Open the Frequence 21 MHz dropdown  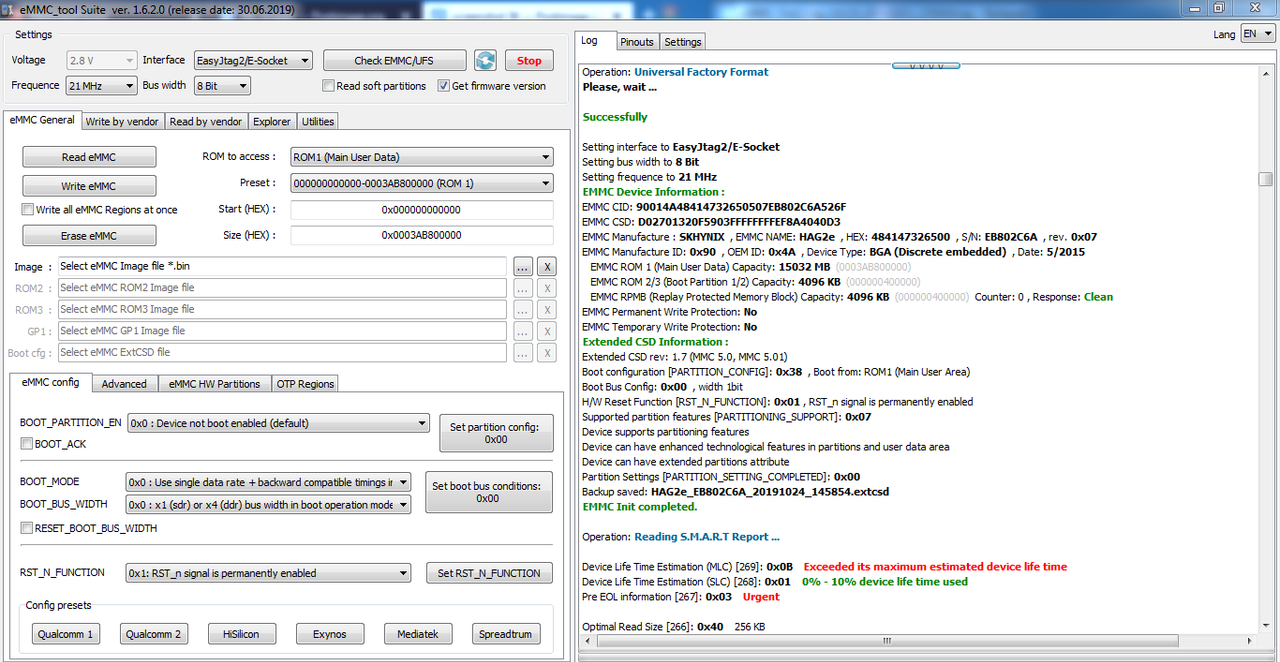[x=101, y=86]
